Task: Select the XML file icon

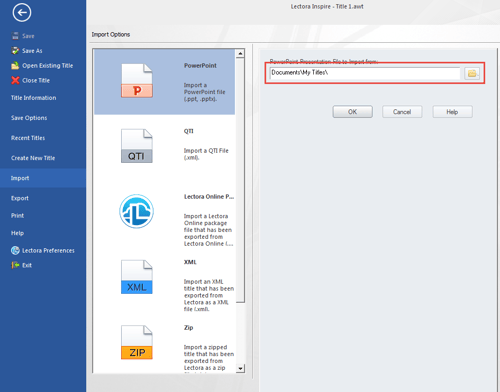Action: click(137, 277)
